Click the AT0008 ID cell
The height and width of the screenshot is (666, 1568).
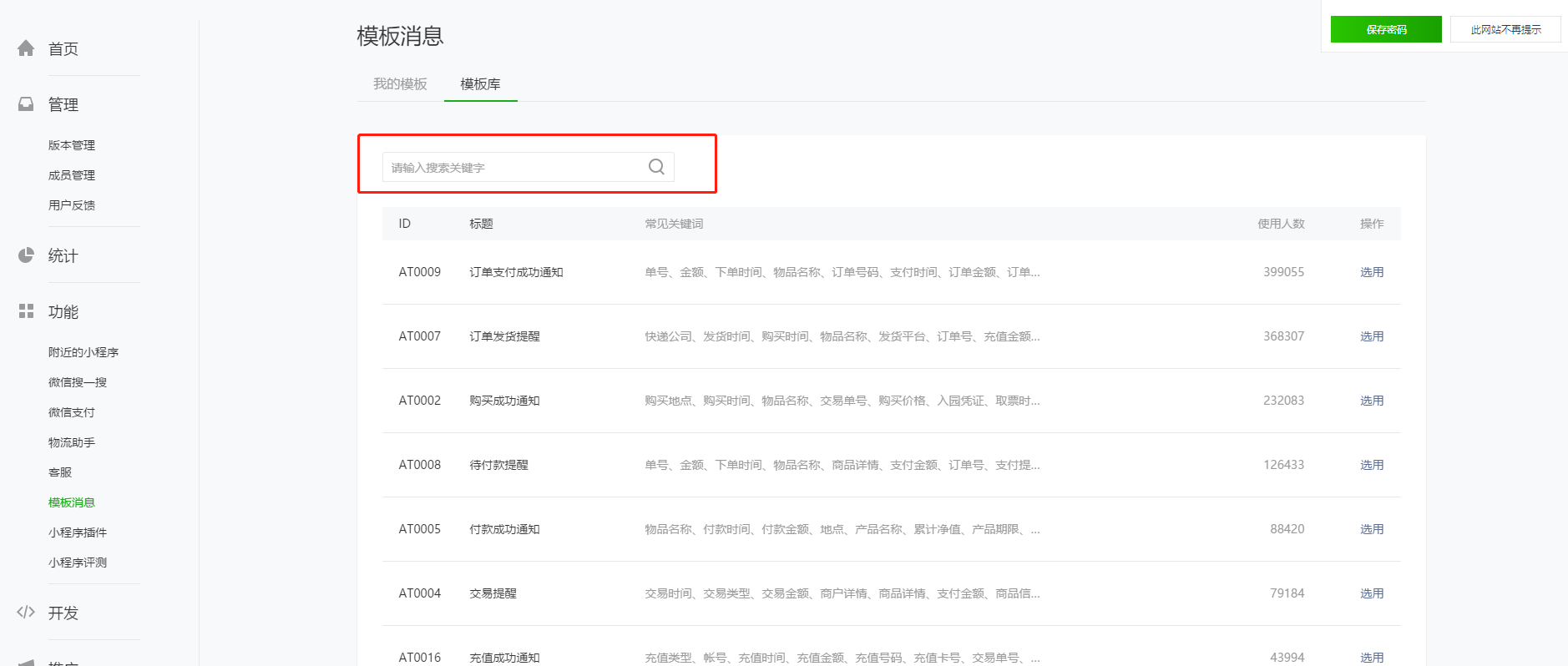click(419, 465)
